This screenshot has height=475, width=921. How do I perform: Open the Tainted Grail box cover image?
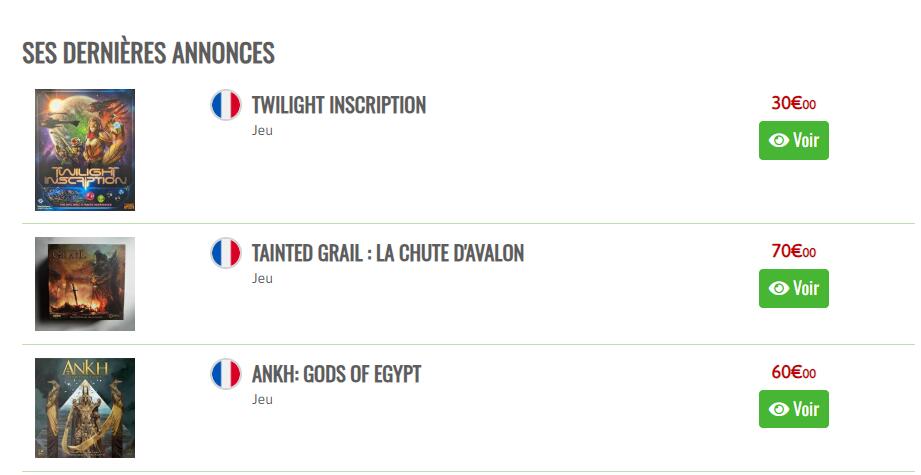tap(85, 284)
